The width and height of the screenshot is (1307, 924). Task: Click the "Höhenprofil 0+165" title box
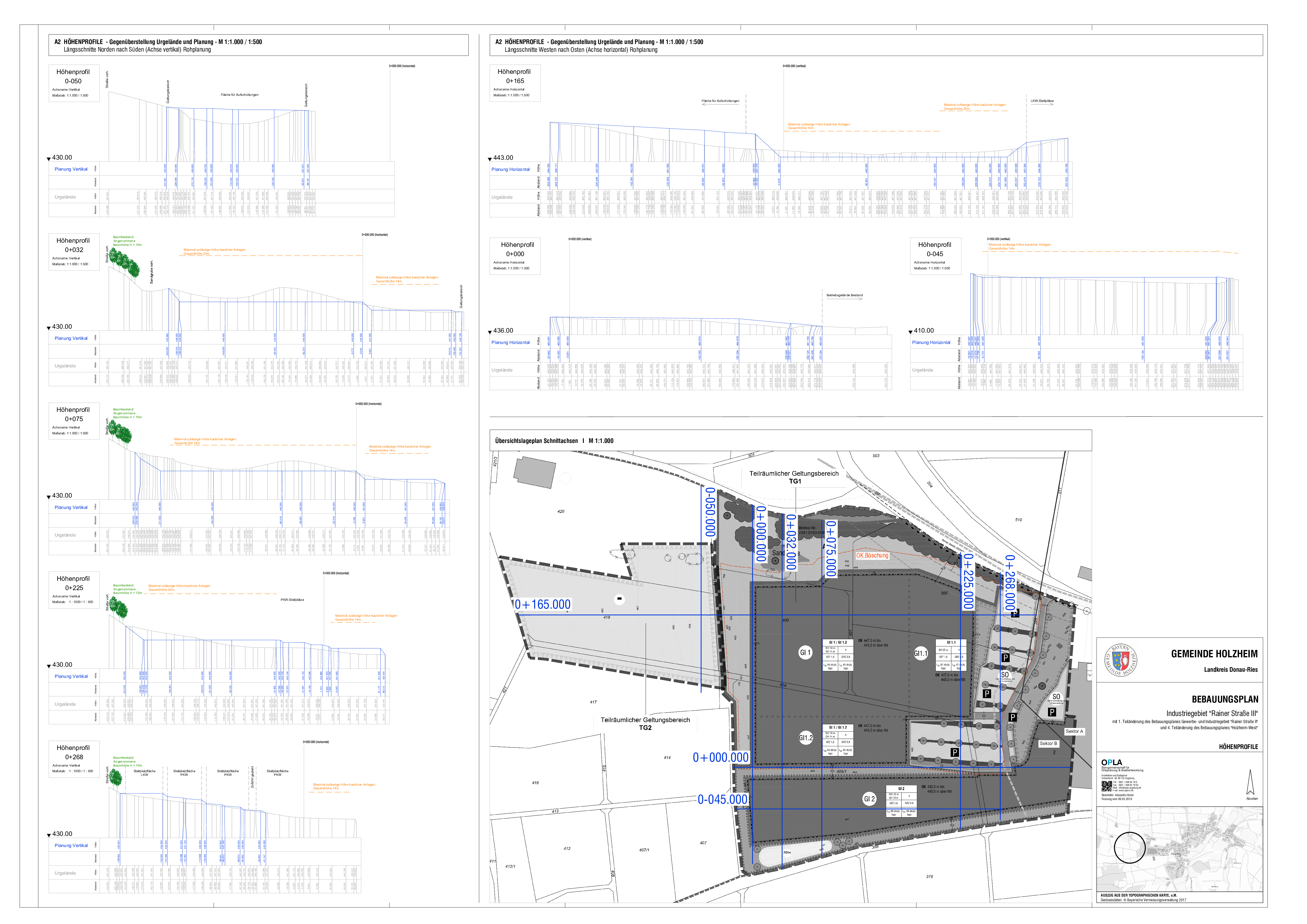(515, 83)
